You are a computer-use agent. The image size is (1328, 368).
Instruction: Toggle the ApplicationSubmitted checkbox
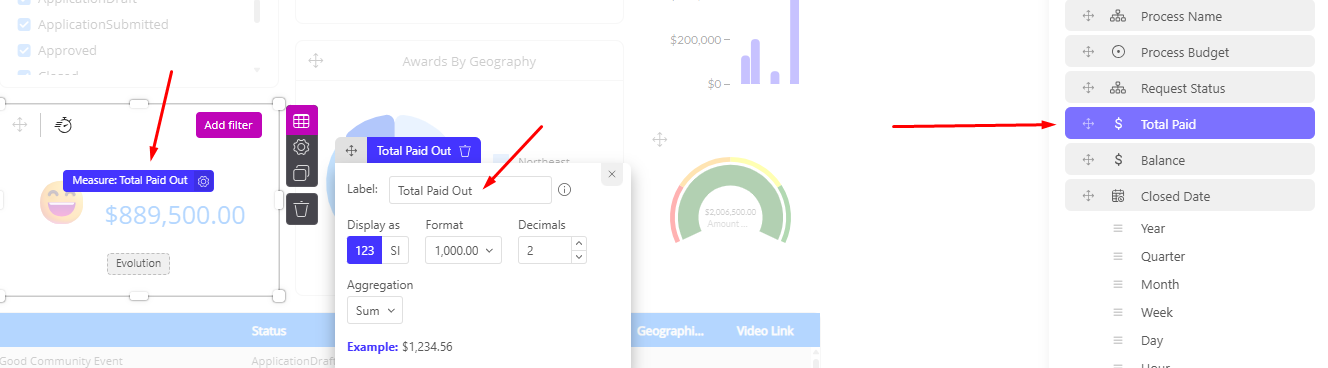[x=24, y=24]
